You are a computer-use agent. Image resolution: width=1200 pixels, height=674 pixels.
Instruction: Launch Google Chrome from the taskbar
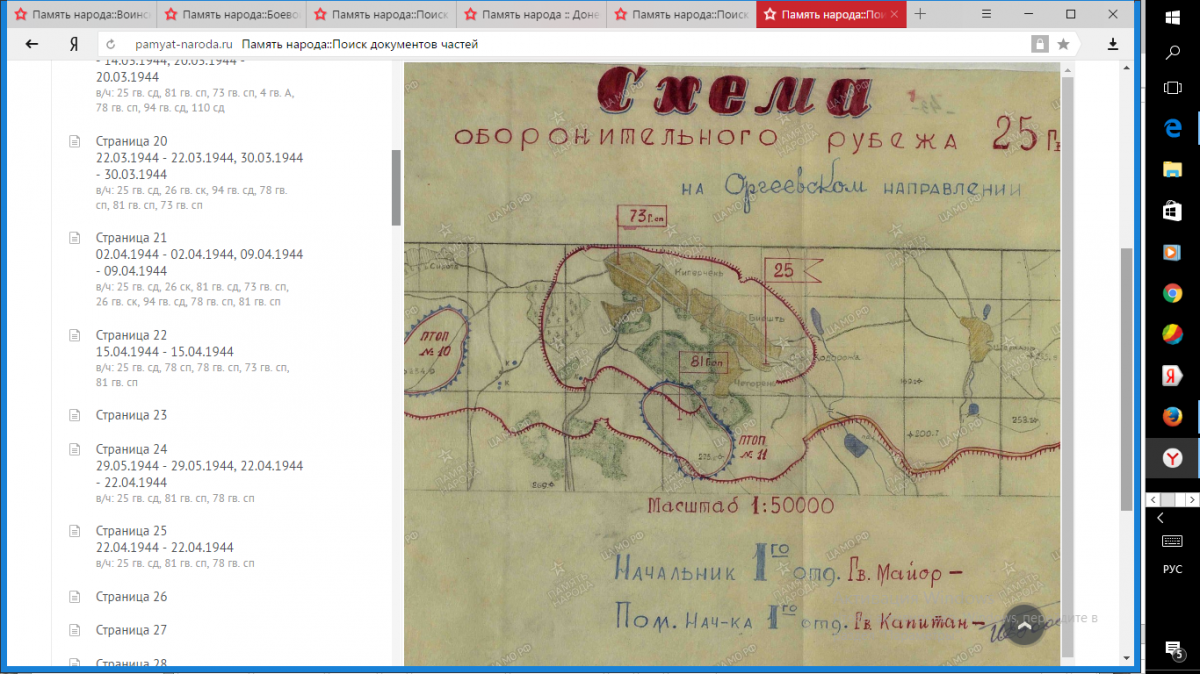1172,293
